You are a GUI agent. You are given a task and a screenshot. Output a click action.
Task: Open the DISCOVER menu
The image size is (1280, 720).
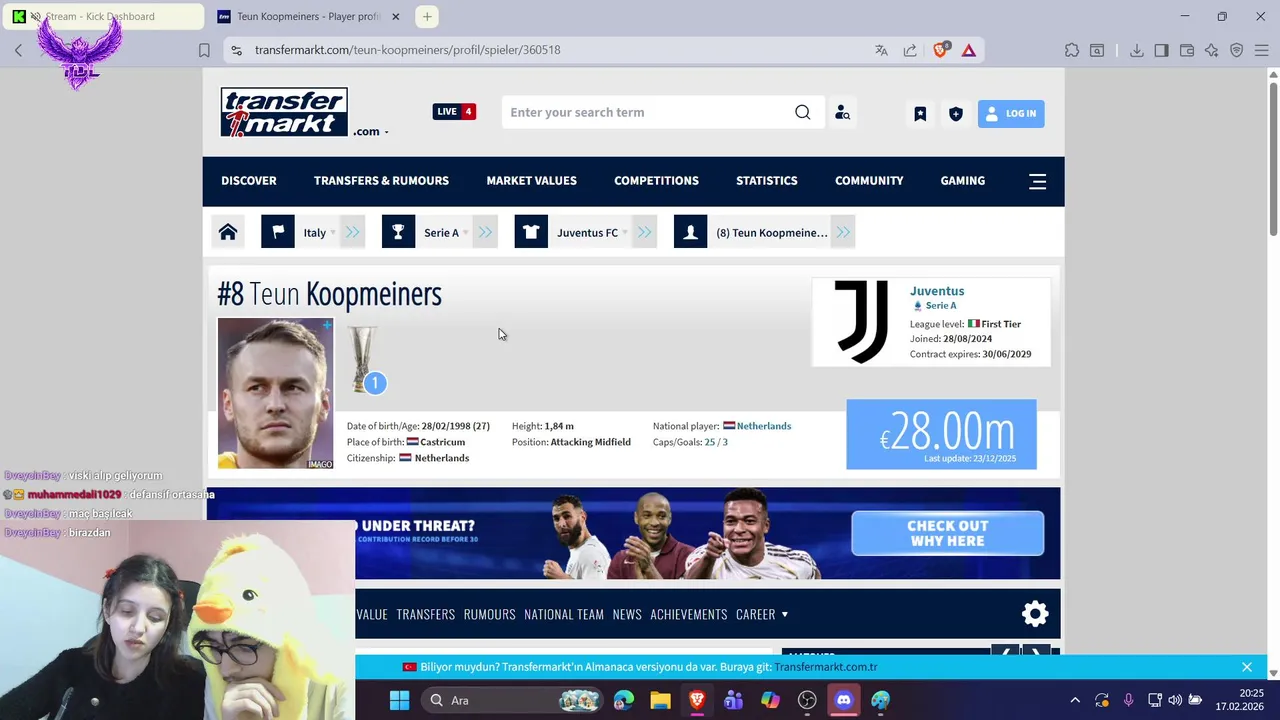pyautogui.click(x=249, y=181)
